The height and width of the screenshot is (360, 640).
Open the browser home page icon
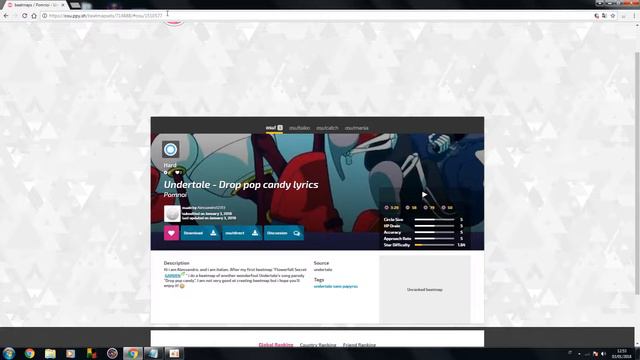(x=34, y=16)
